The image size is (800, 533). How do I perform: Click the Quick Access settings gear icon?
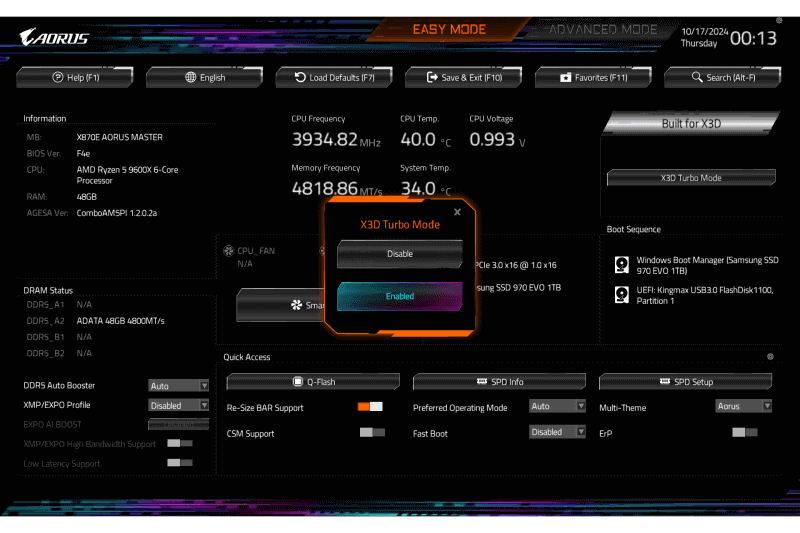(770, 357)
